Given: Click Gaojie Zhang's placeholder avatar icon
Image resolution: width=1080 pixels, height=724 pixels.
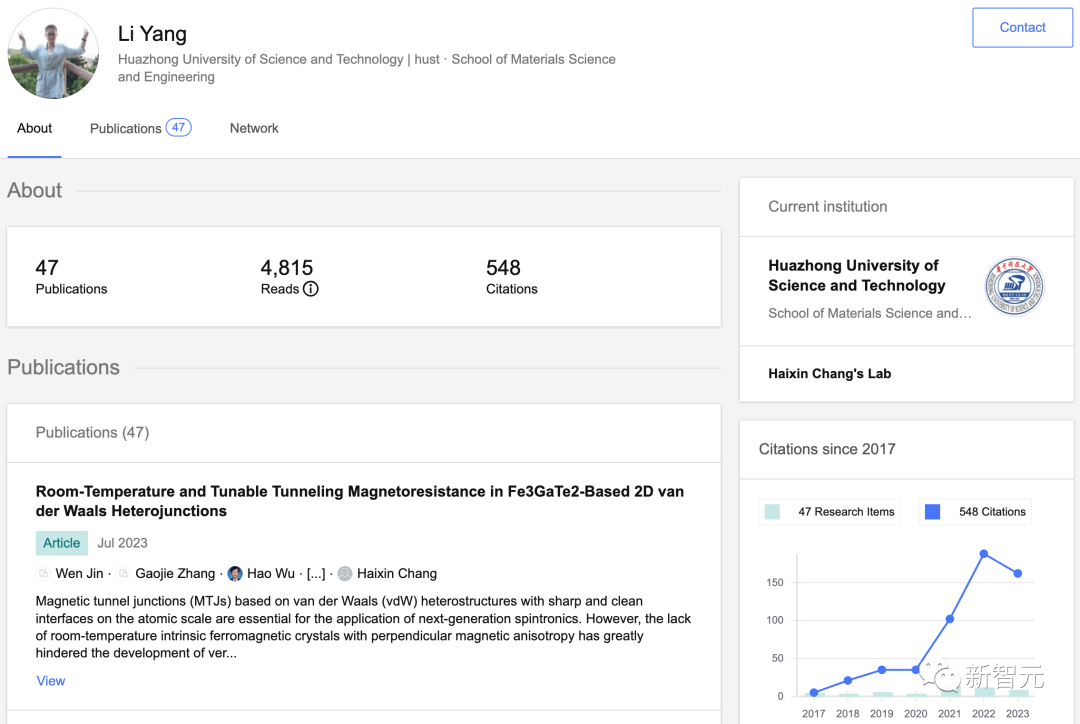Looking at the screenshot, I should (x=123, y=573).
